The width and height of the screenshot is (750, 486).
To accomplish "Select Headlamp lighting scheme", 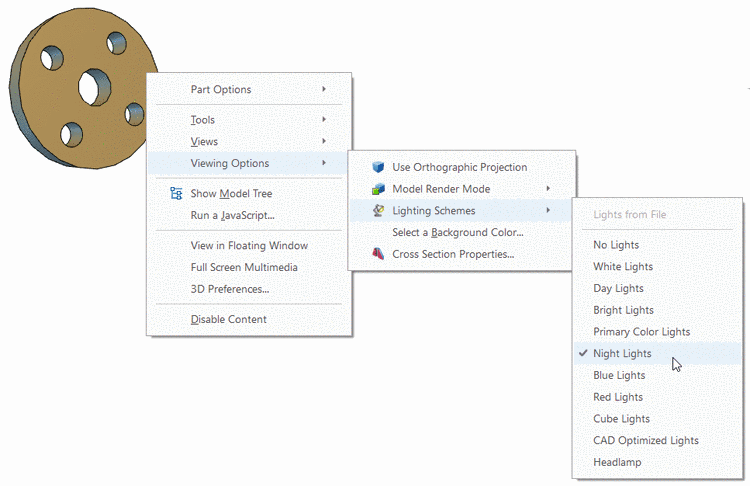I will (x=658, y=462).
